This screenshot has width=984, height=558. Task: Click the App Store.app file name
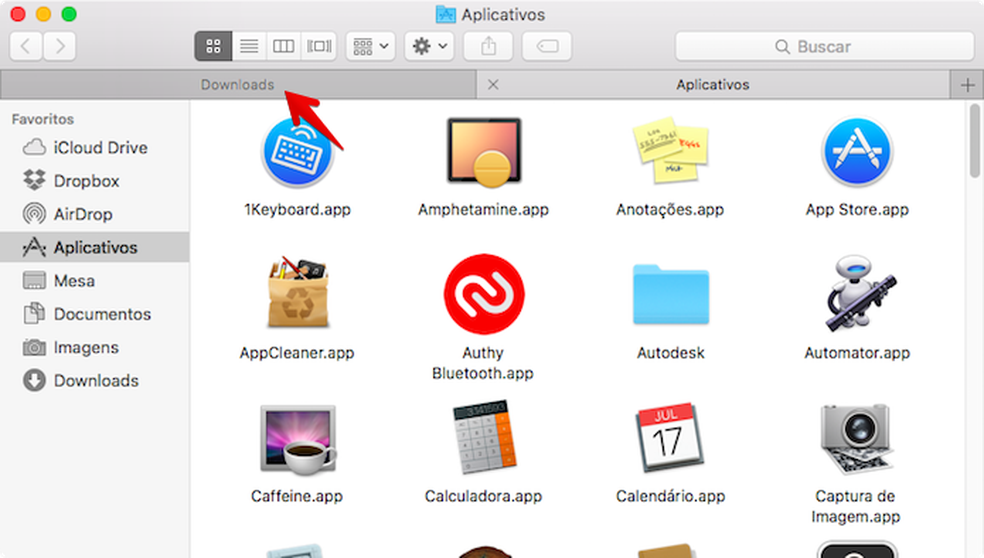click(x=857, y=210)
